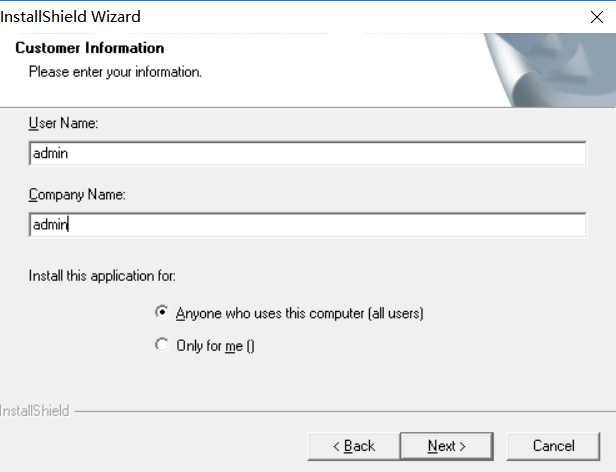Screen dimensions: 616x472
Task: Click the 'Customer Information' heading
Action: coord(90,48)
